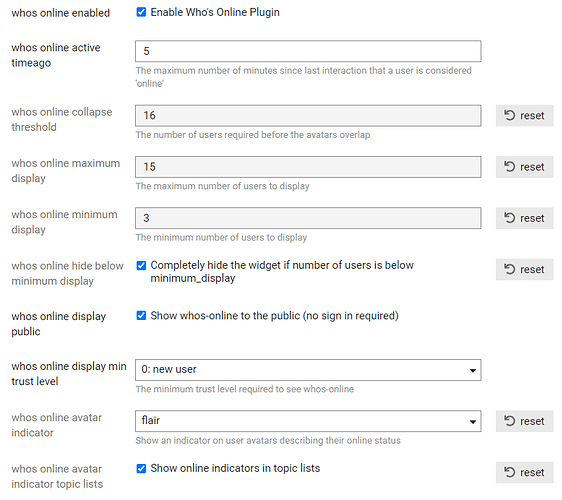562x500 pixels.
Task: Click the 'whos online display min trust level' label
Action: tap(69, 373)
